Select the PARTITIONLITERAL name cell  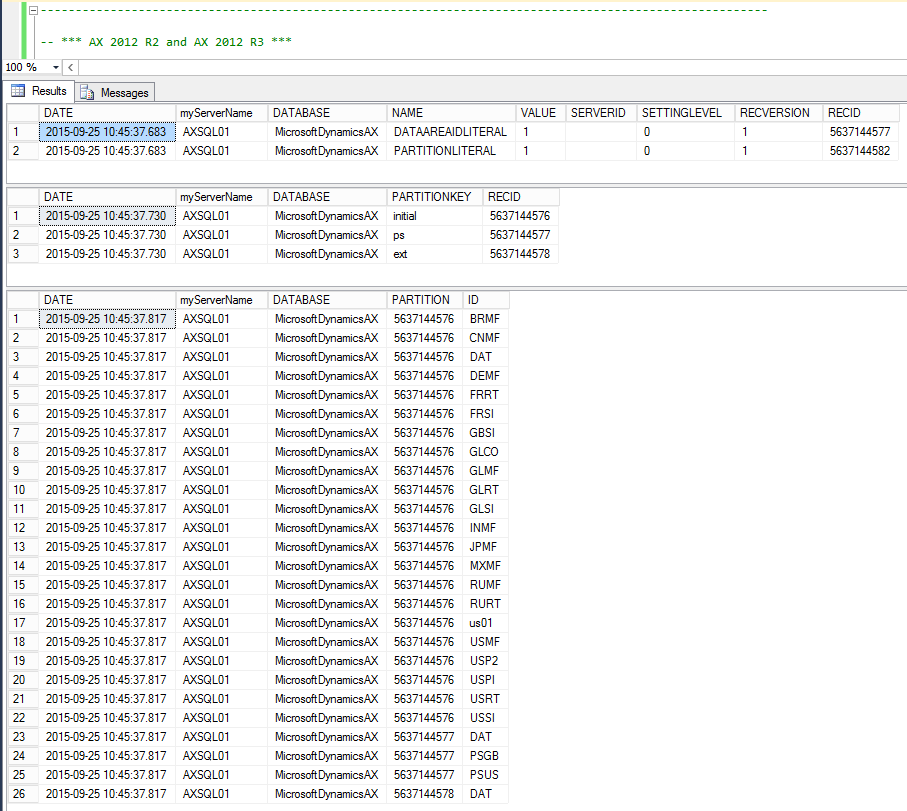coord(444,151)
